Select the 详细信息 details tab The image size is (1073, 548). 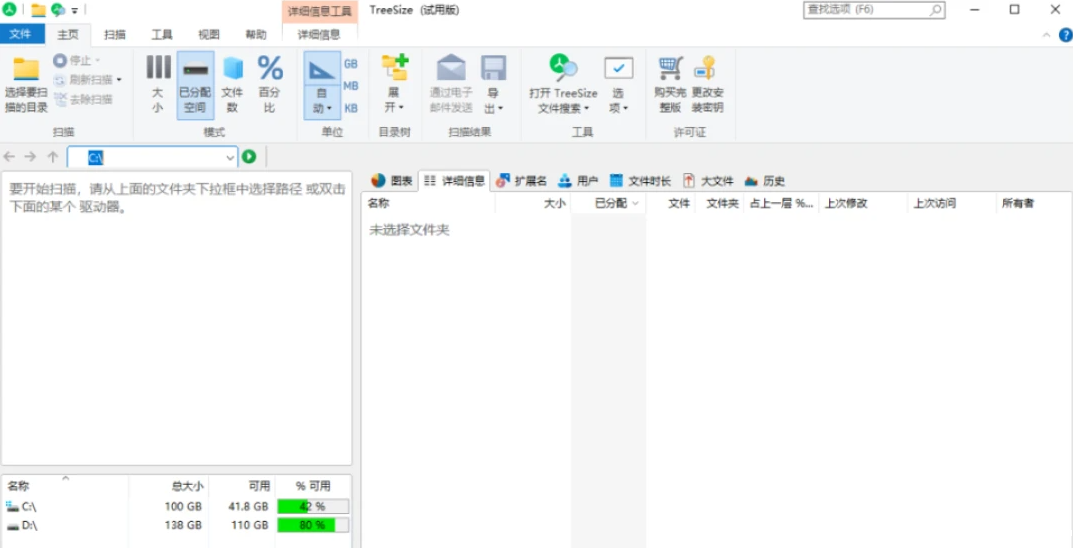pos(454,181)
